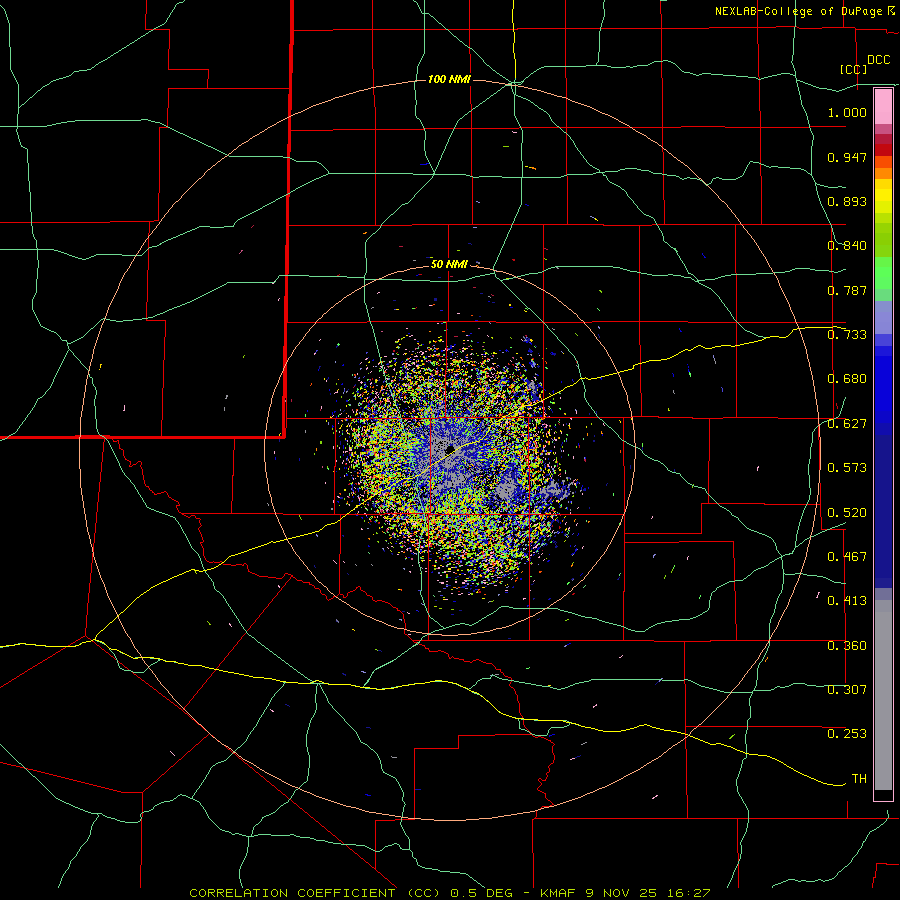Select the 0.733 scale value
This screenshot has height=900, width=900.
[x=847, y=335]
